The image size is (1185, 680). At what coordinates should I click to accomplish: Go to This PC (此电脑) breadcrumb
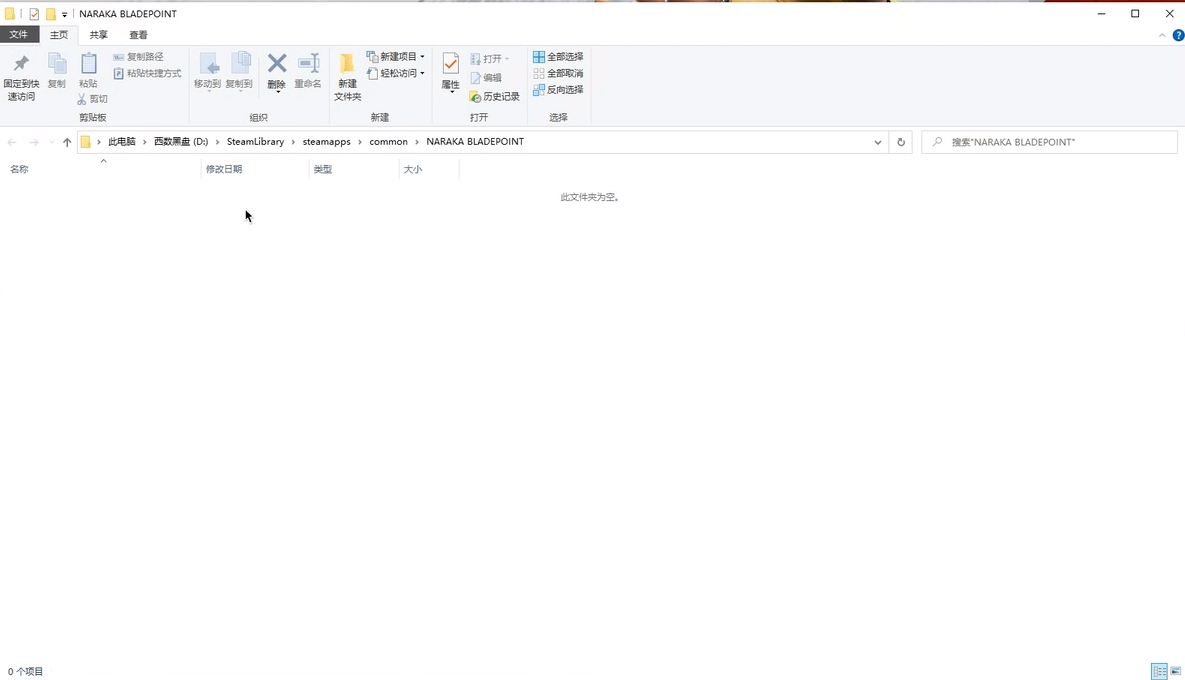point(122,142)
